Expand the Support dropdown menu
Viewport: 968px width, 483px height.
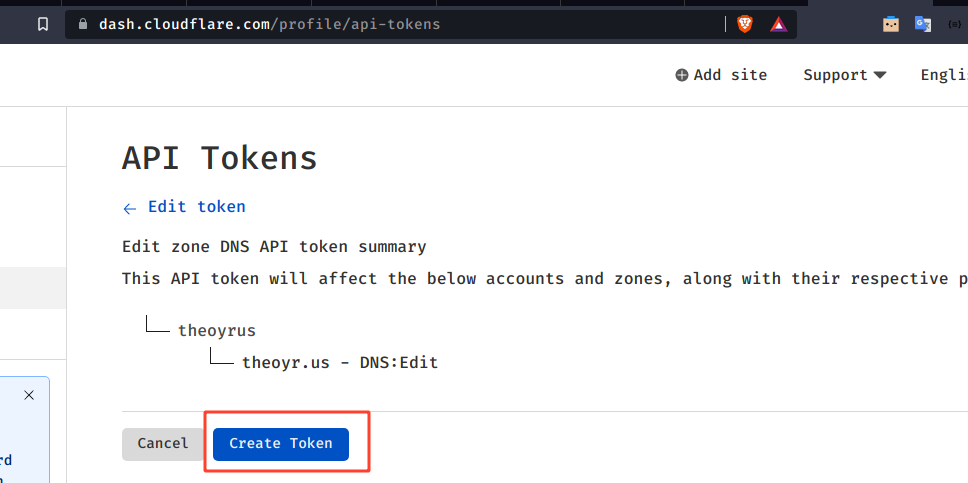(844, 75)
